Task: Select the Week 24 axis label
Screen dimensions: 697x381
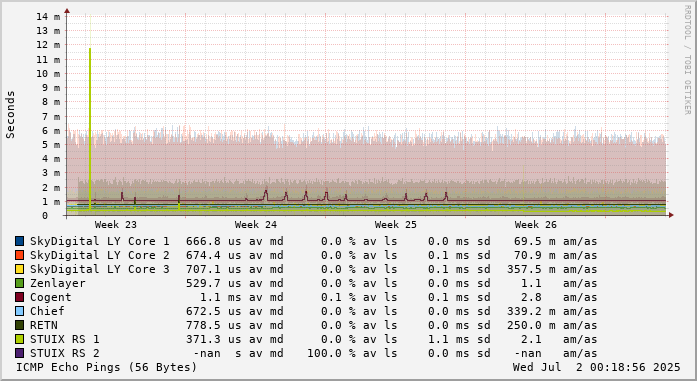Action: coord(256,225)
